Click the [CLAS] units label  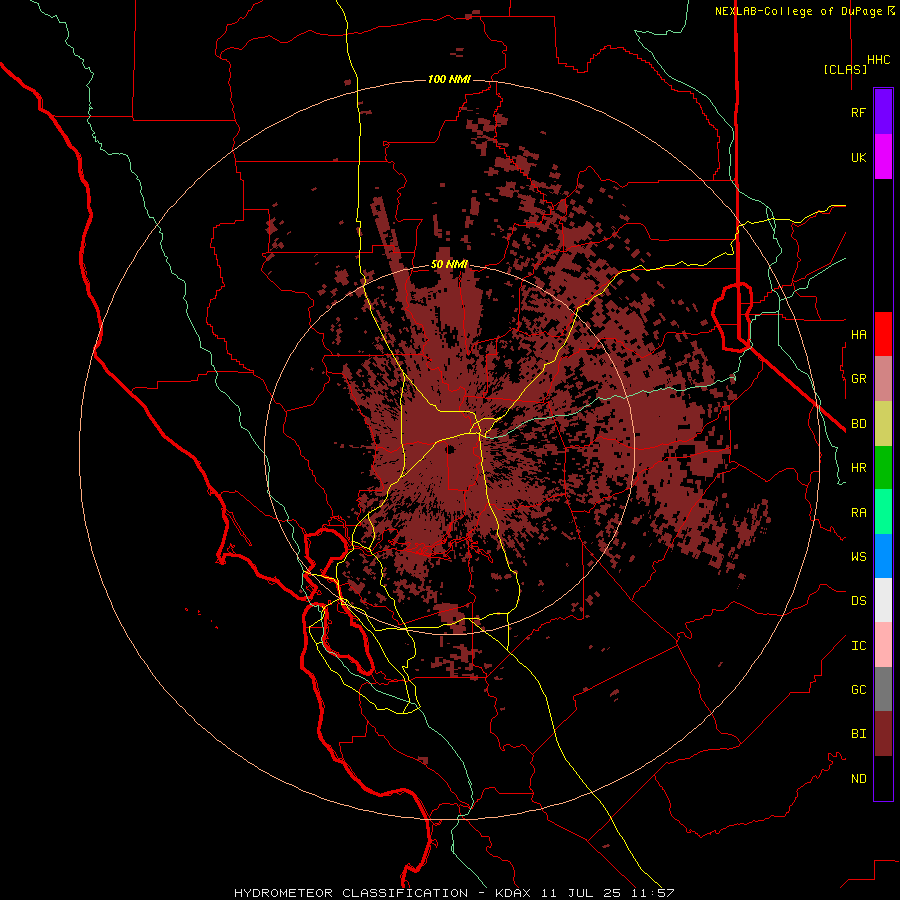coord(845,69)
